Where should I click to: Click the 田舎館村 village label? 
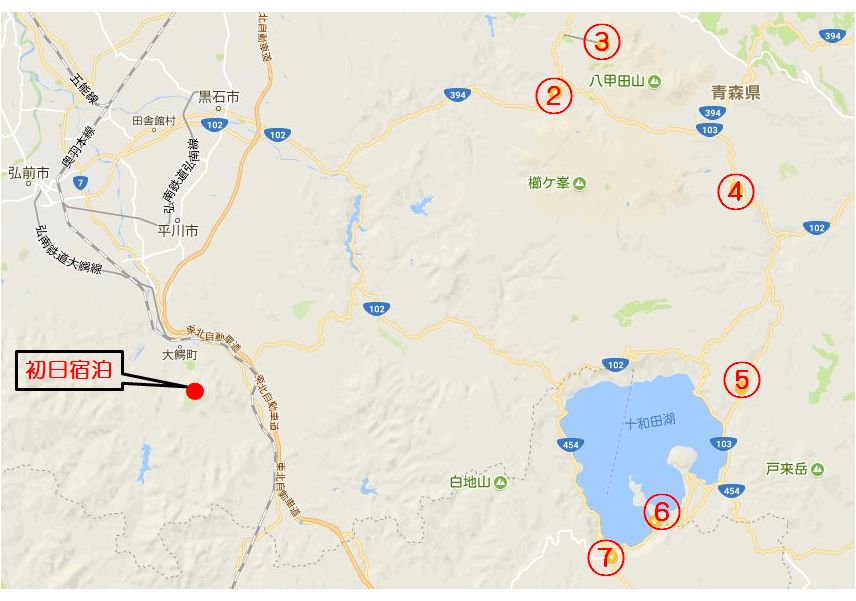click(154, 121)
